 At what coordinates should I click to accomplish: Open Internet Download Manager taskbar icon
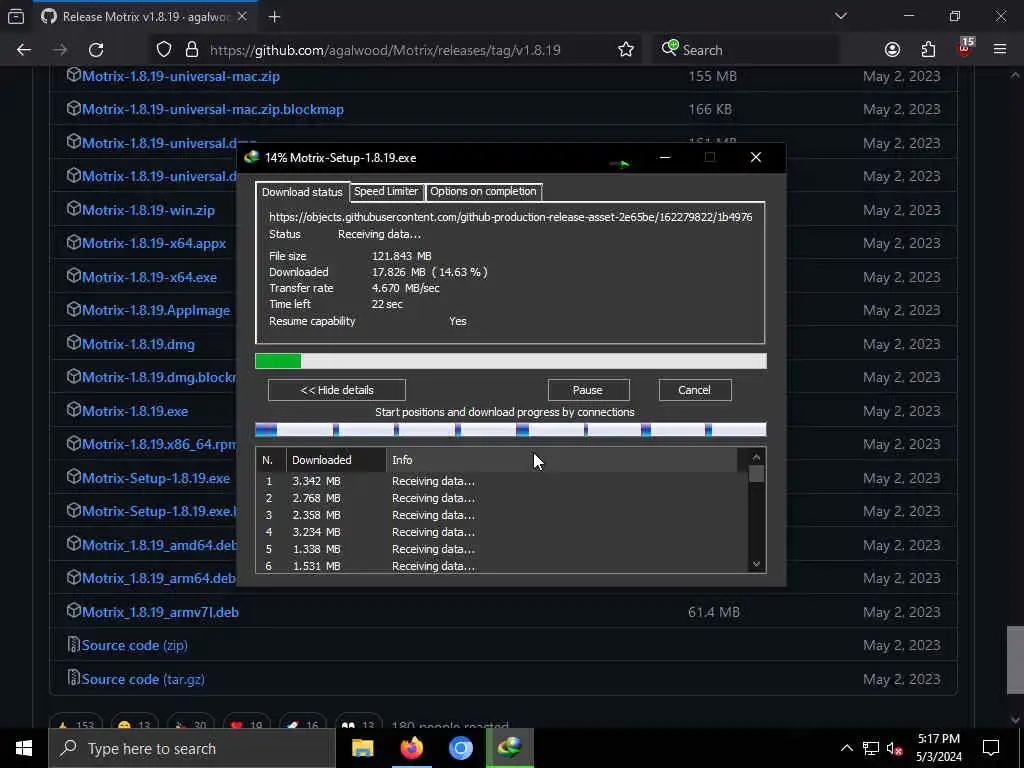(510, 748)
